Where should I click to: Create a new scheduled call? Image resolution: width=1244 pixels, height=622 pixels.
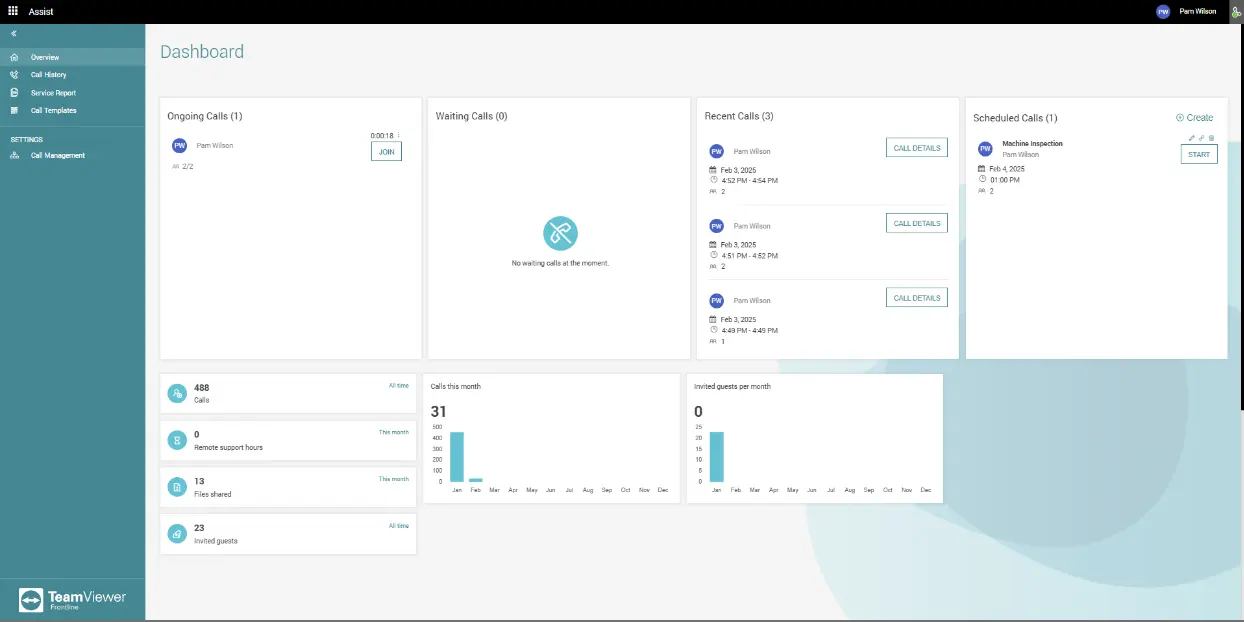pos(1194,118)
